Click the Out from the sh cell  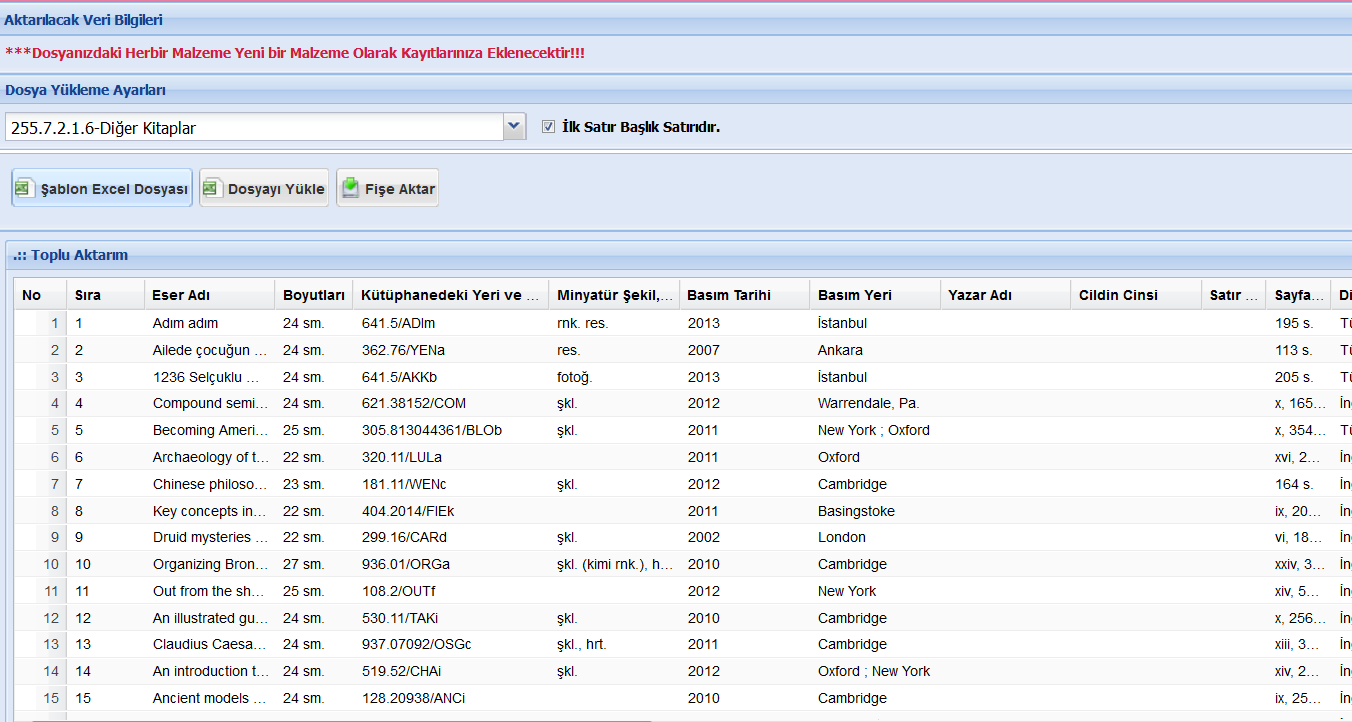(210, 591)
